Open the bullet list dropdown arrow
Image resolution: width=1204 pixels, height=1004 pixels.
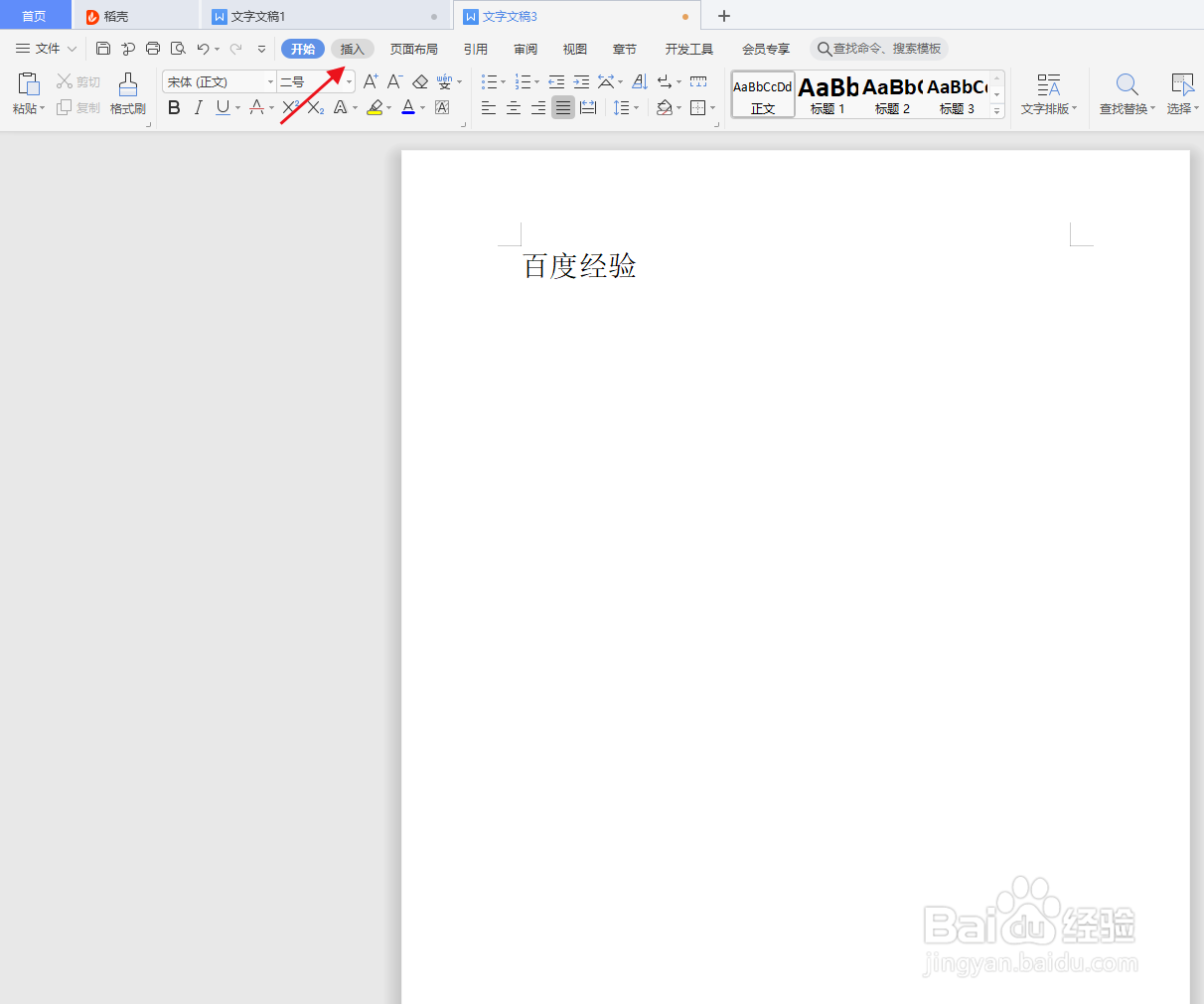pos(504,81)
